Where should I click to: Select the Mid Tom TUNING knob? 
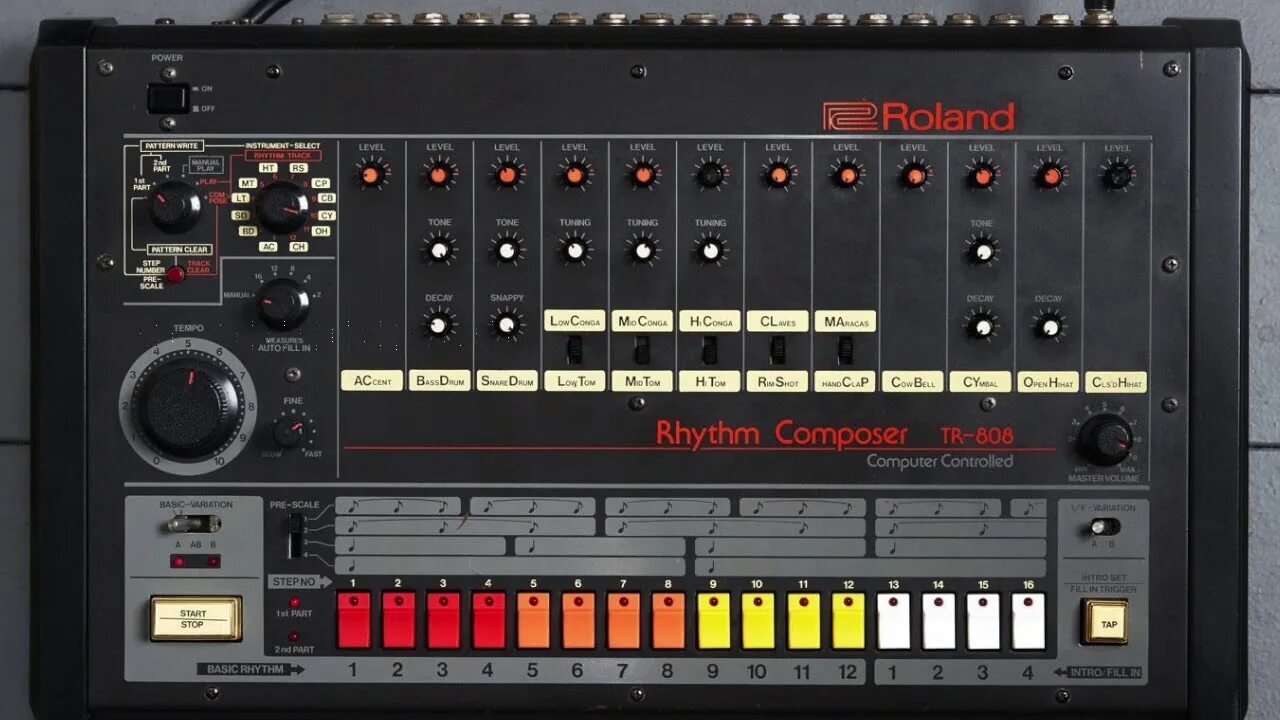click(643, 250)
